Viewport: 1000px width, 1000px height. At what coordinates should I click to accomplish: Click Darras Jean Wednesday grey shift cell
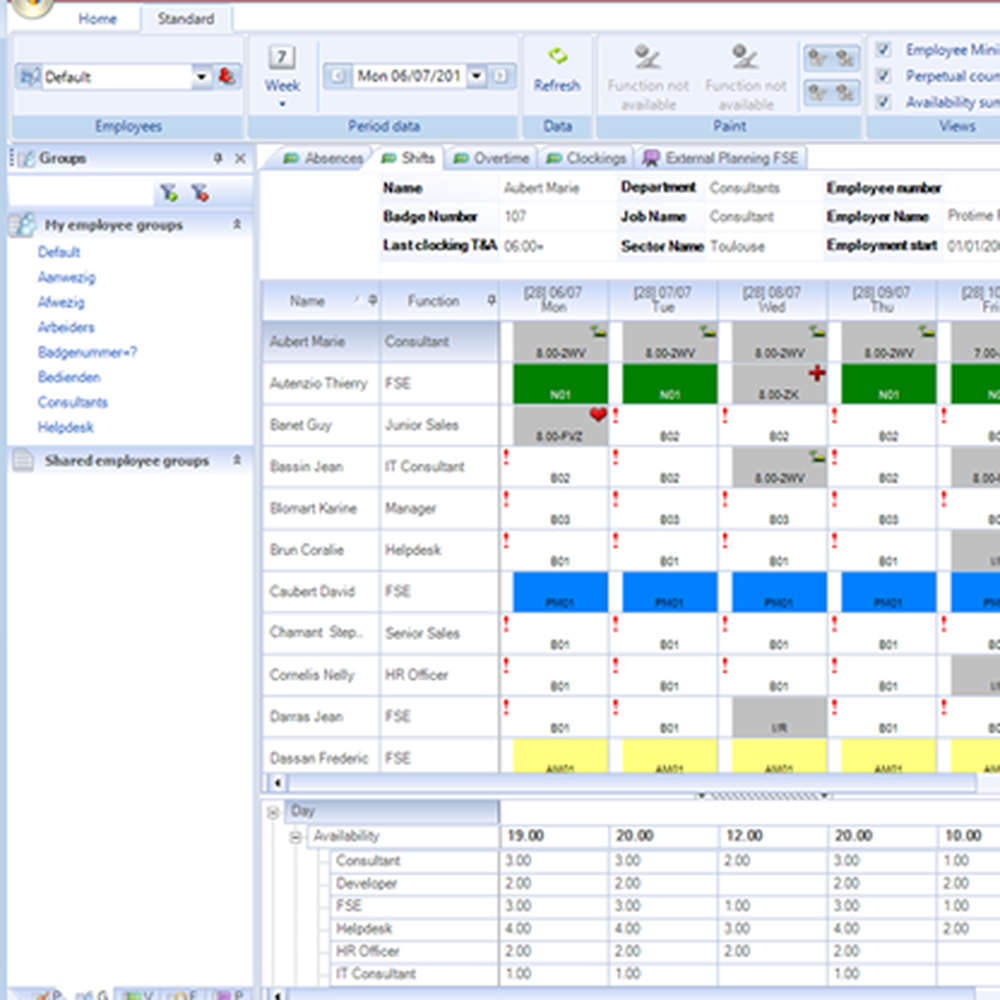coord(779,716)
